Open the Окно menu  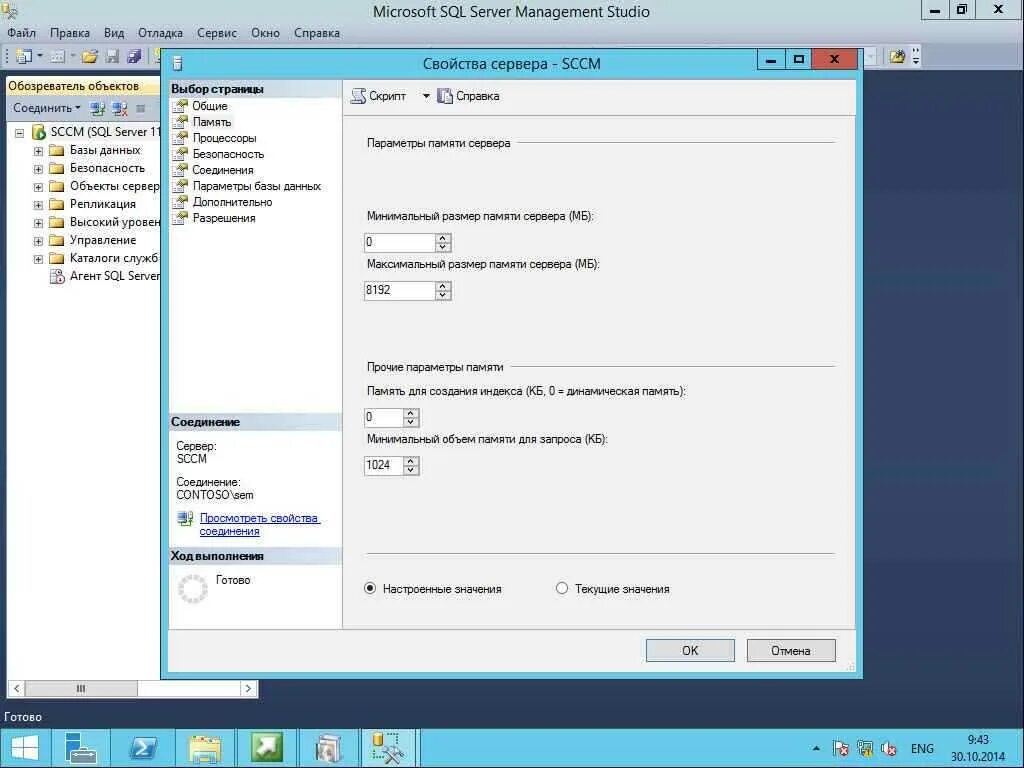pos(265,33)
